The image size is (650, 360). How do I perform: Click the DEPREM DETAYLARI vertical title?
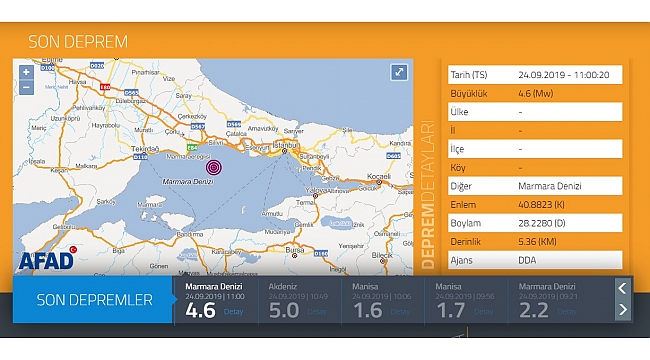click(428, 195)
